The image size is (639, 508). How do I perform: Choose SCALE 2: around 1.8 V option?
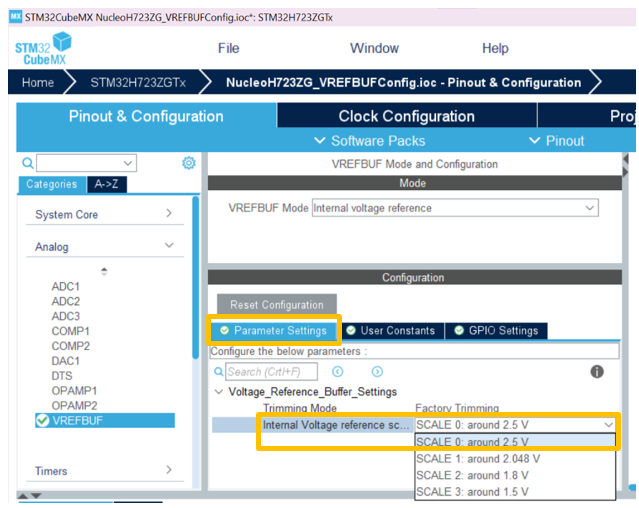click(515, 475)
